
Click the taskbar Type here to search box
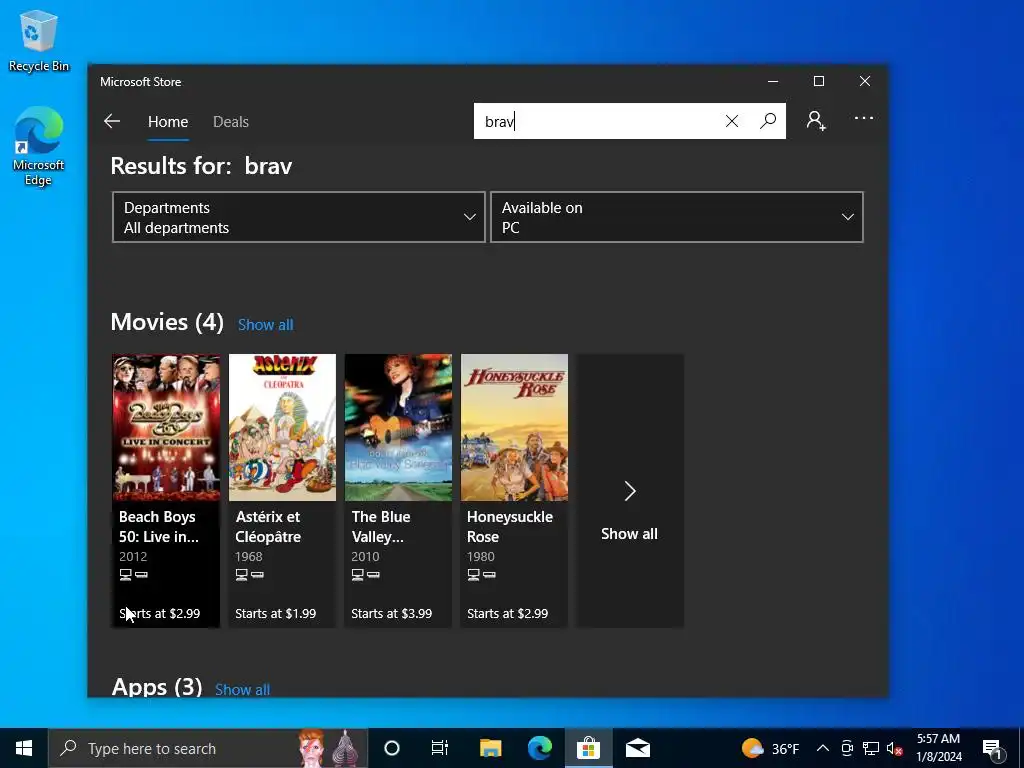click(x=208, y=748)
